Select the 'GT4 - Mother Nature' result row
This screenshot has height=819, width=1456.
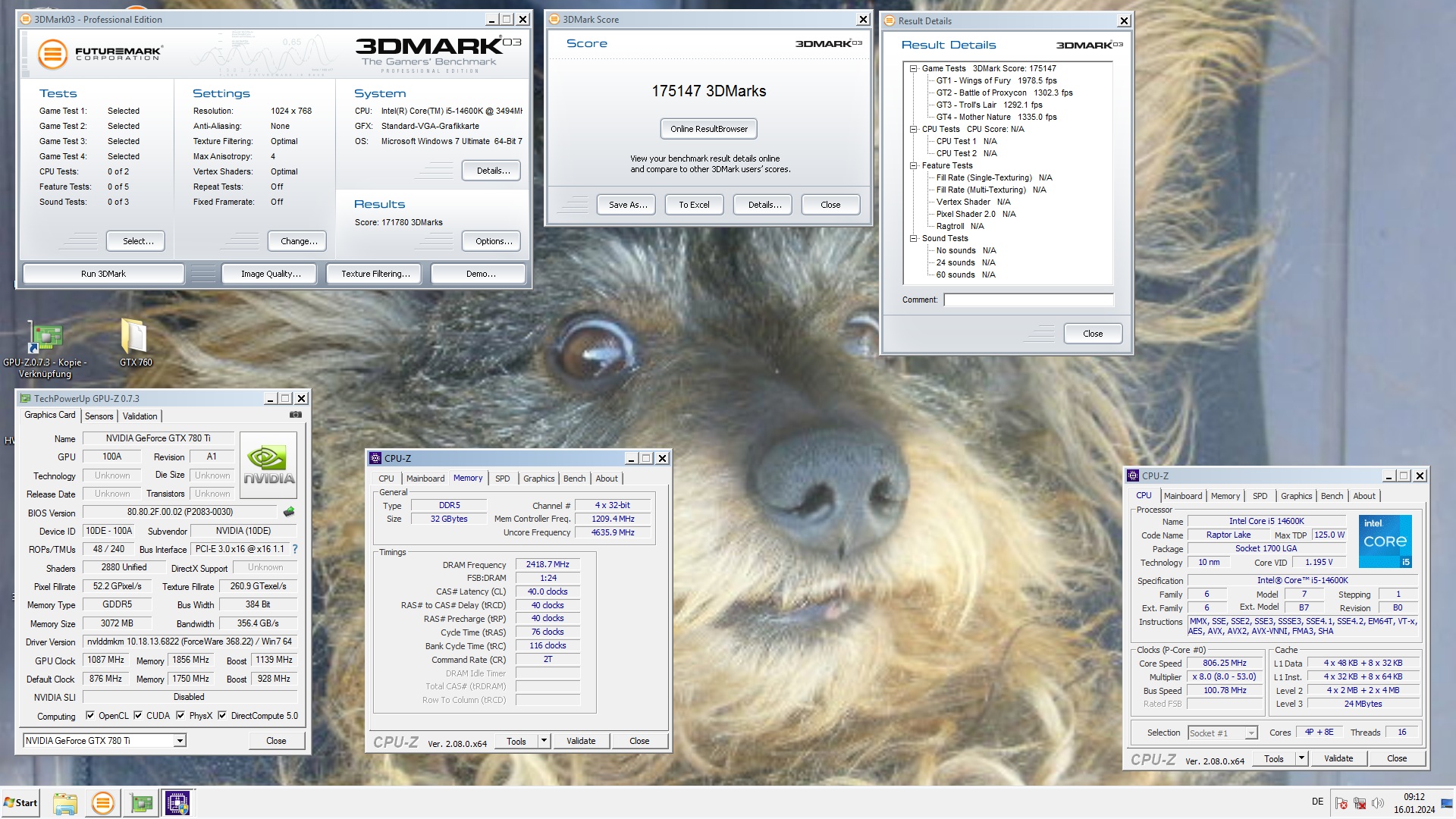(996, 117)
